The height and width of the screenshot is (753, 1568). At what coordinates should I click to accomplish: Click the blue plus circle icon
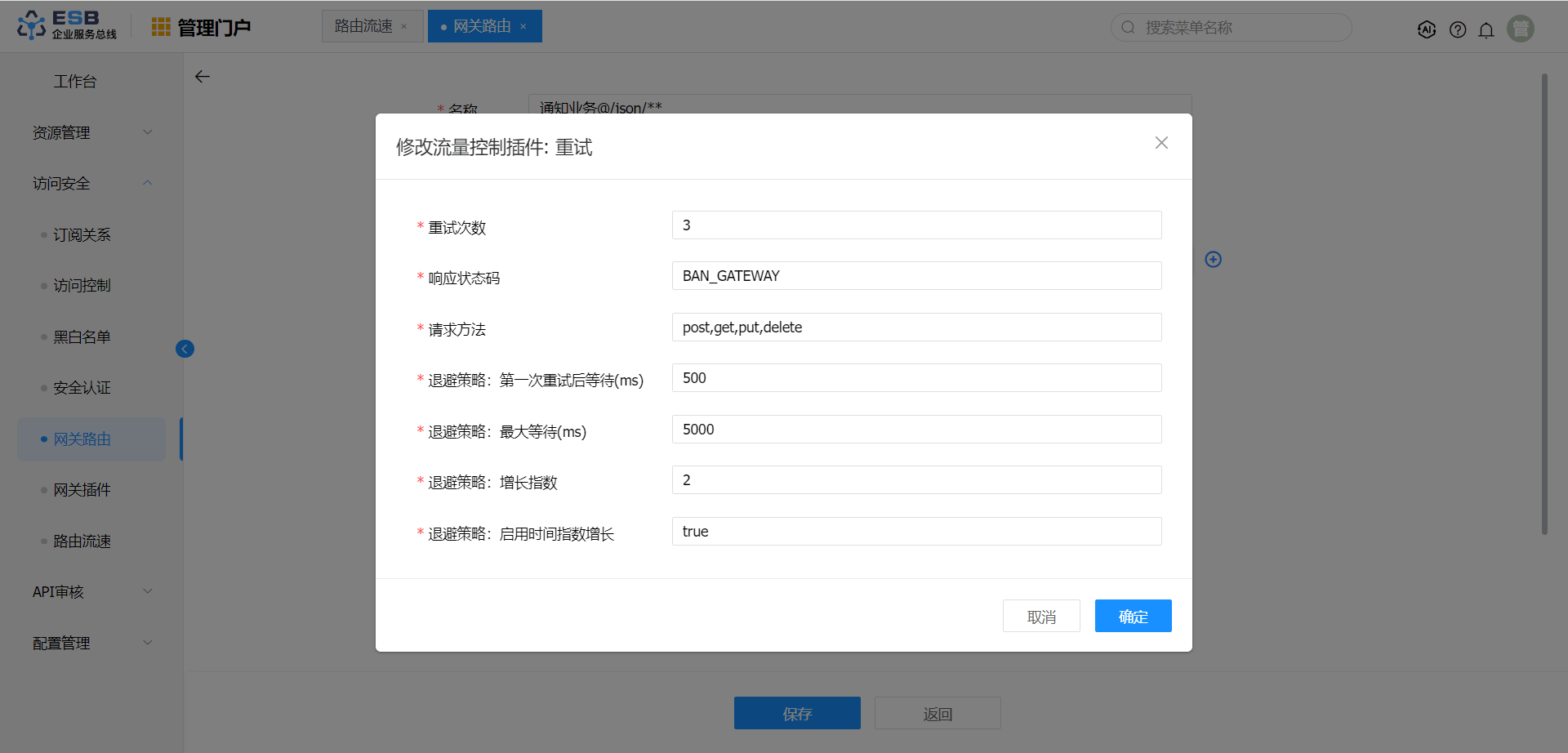(1214, 259)
